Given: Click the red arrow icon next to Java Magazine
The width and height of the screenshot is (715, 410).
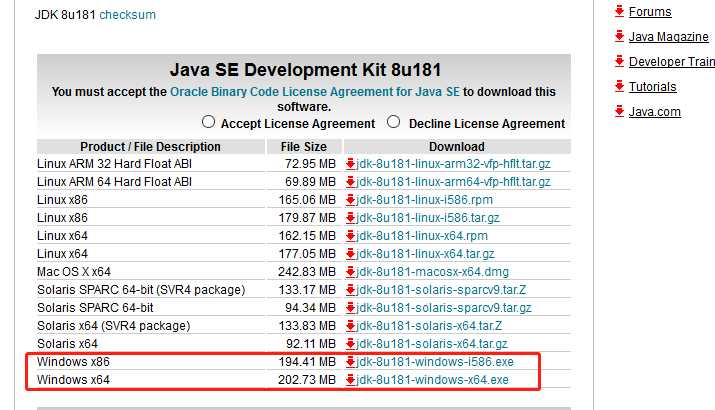Looking at the screenshot, I should coord(619,36).
